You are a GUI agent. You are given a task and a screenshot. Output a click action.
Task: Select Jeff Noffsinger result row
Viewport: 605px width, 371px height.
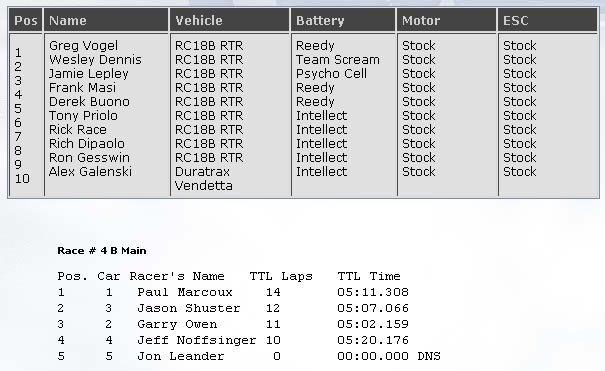click(x=233, y=340)
